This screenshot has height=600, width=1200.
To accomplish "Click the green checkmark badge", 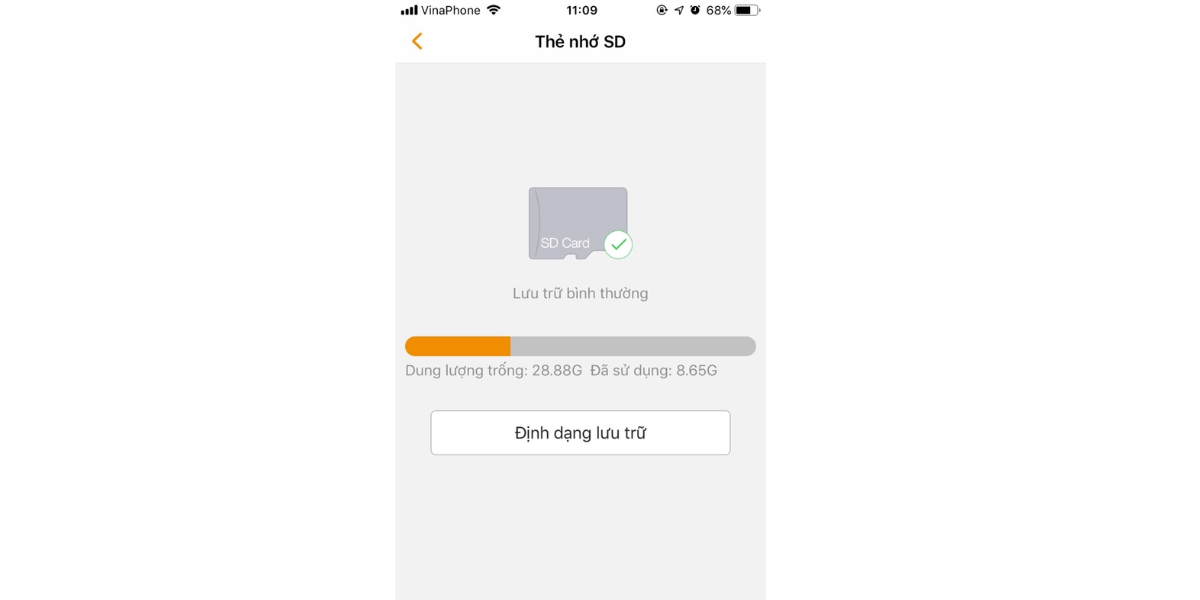I will [618, 244].
